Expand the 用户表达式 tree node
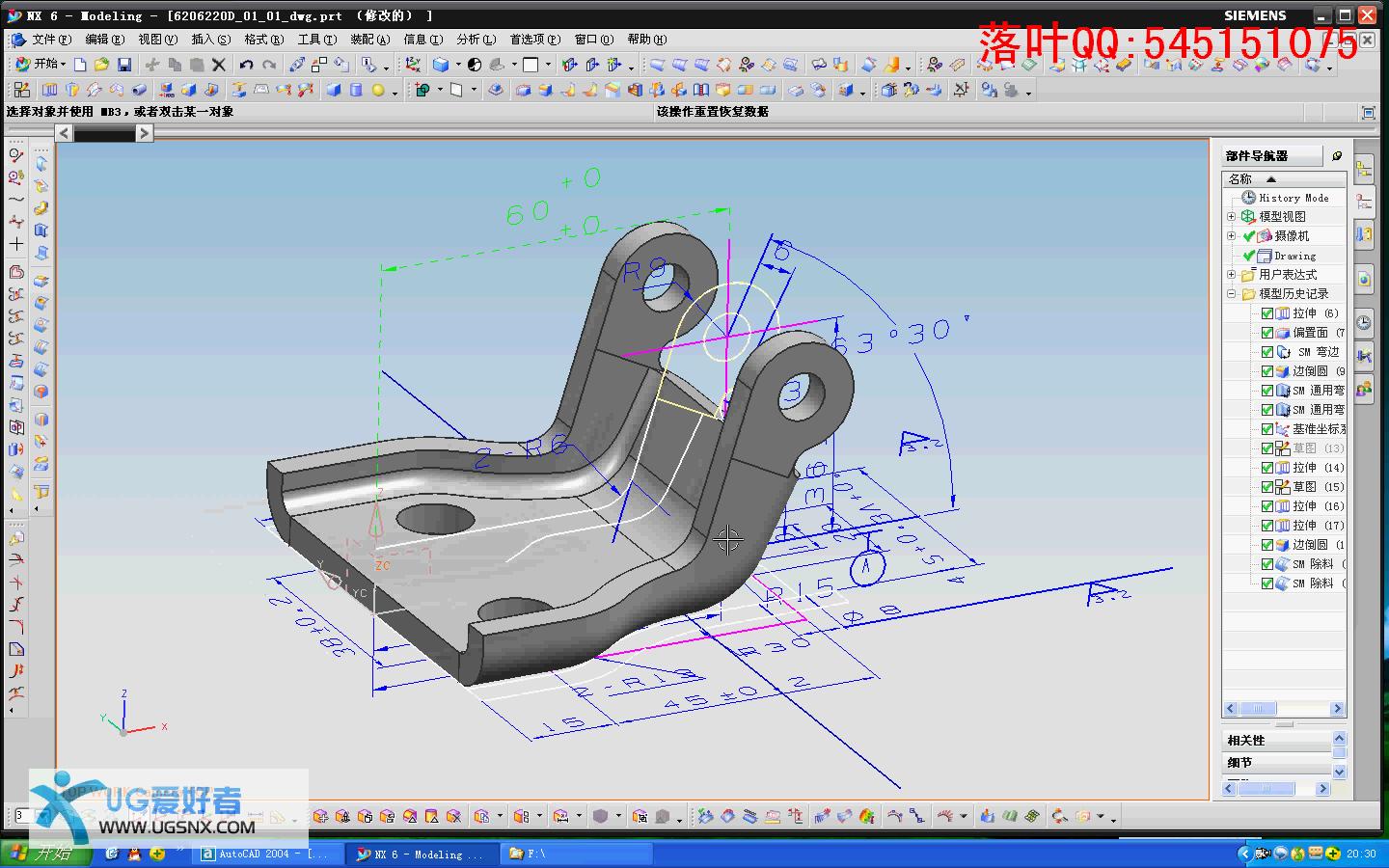The height and width of the screenshot is (868, 1389). 1232,275
